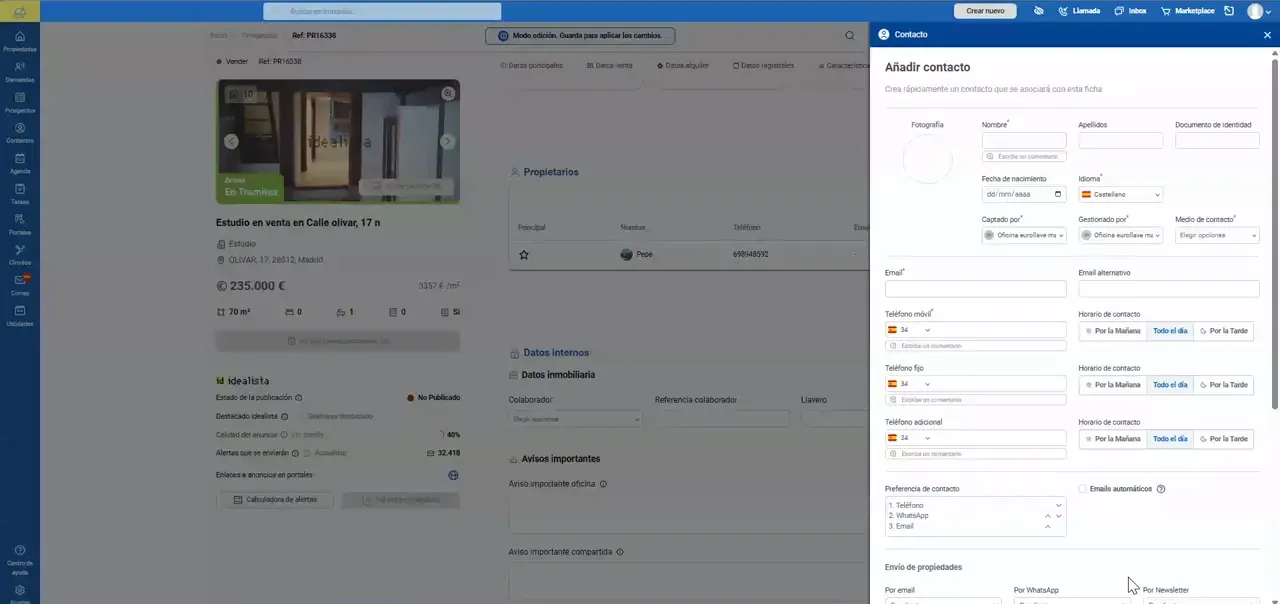Open Utilidades in the left sidebar

(x=19, y=316)
